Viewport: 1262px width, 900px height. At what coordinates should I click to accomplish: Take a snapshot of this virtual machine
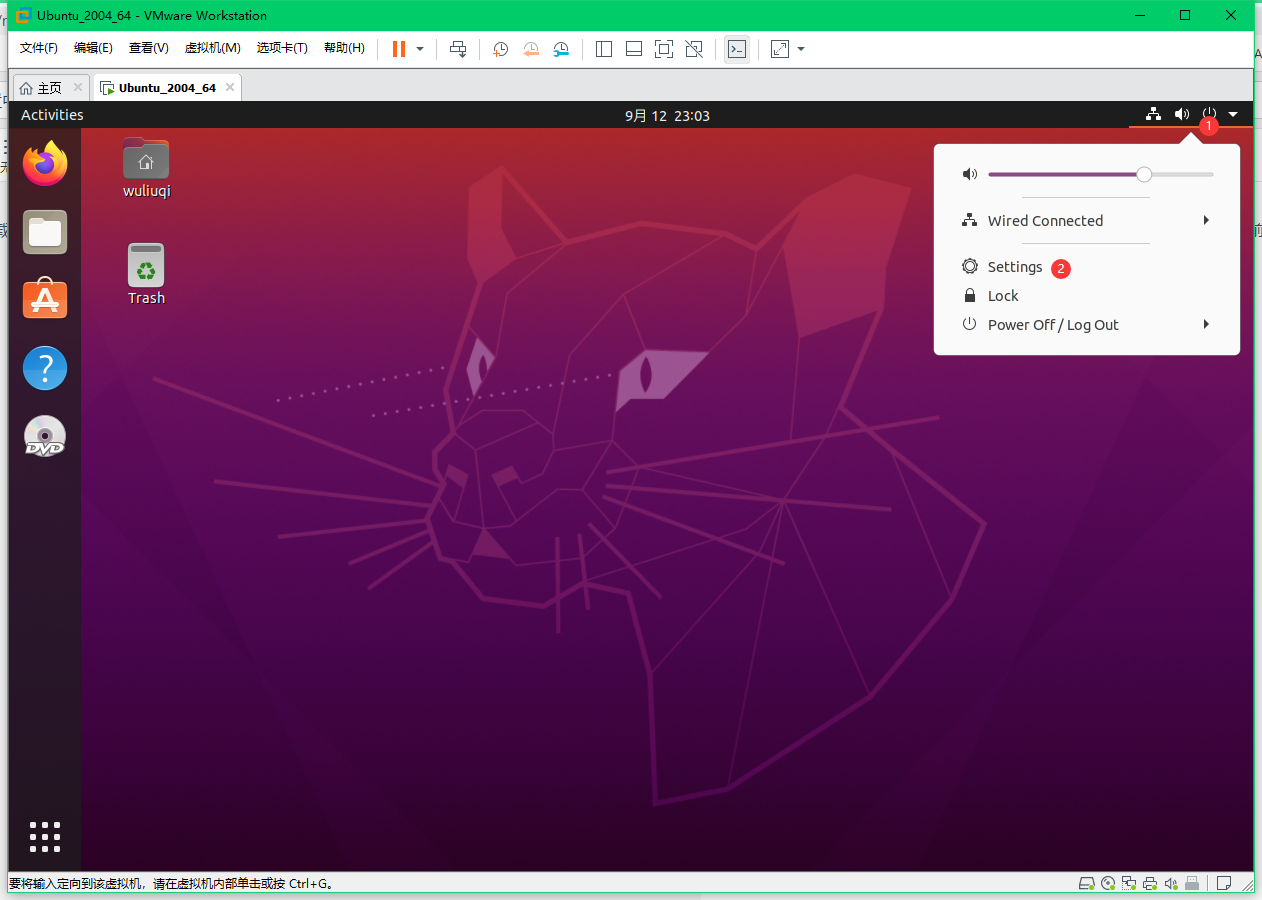[x=501, y=49]
